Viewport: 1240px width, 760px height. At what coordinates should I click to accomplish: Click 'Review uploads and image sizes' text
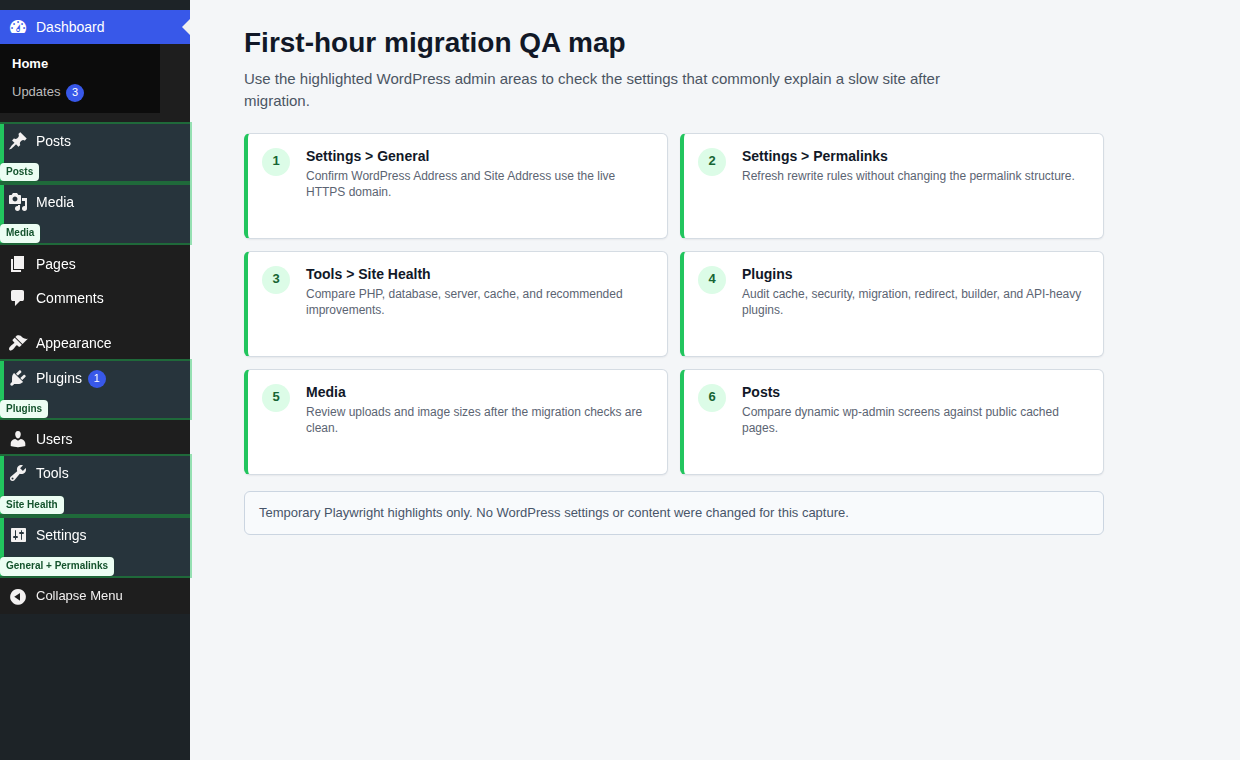click(474, 420)
